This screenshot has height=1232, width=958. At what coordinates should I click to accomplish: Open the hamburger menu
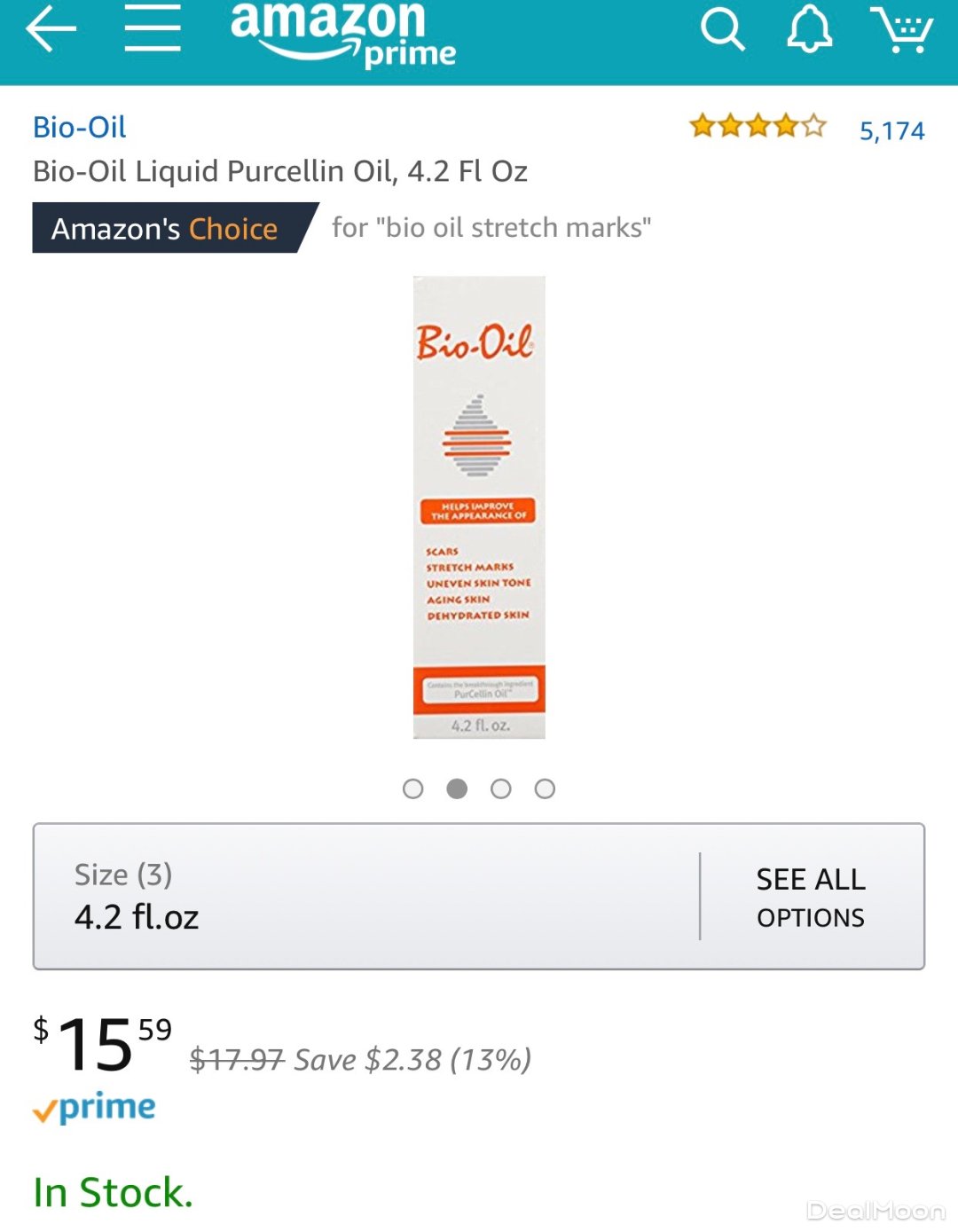coord(152,27)
